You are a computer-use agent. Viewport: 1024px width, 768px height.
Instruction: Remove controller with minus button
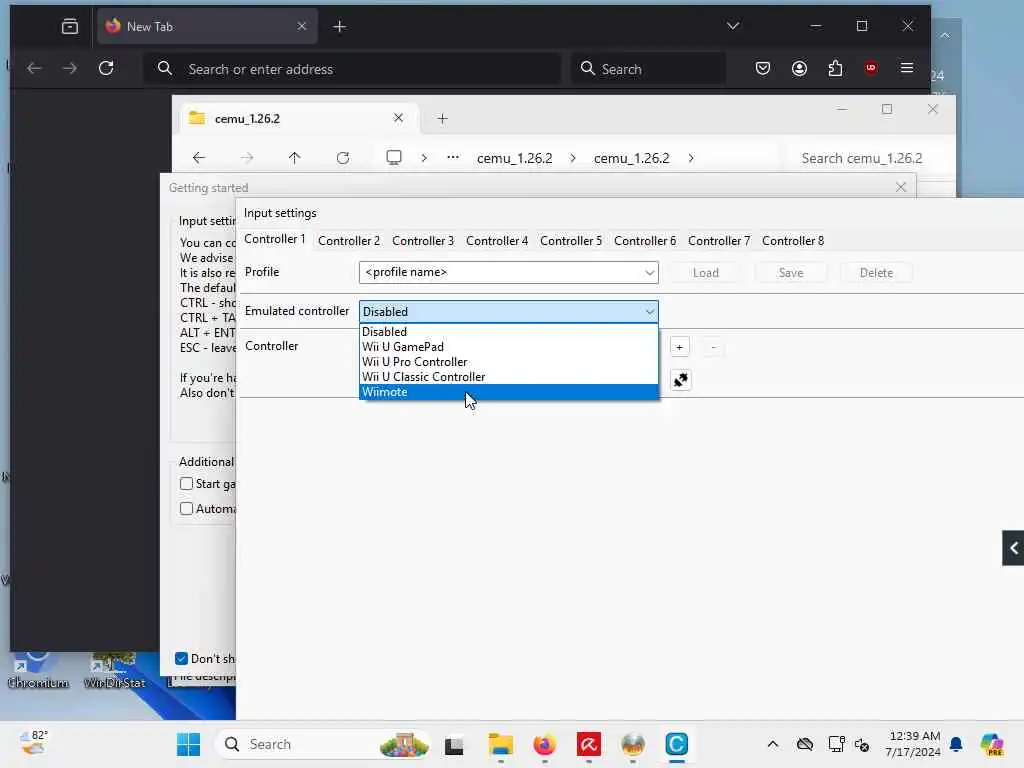(713, 347)
